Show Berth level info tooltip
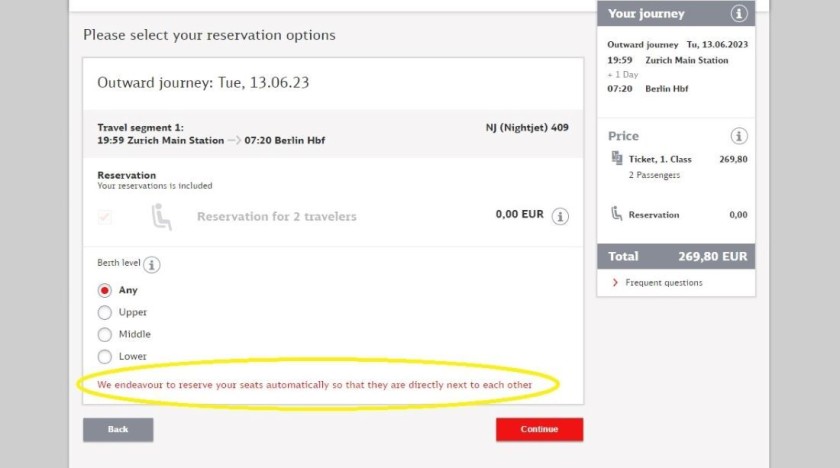The width and height of the screenshot is (840, 468). click(152, 265)
